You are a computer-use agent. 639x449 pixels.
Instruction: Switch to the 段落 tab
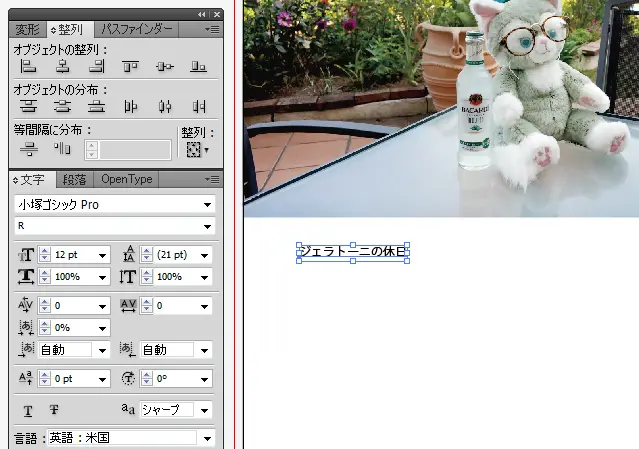[x=74, y=179]
